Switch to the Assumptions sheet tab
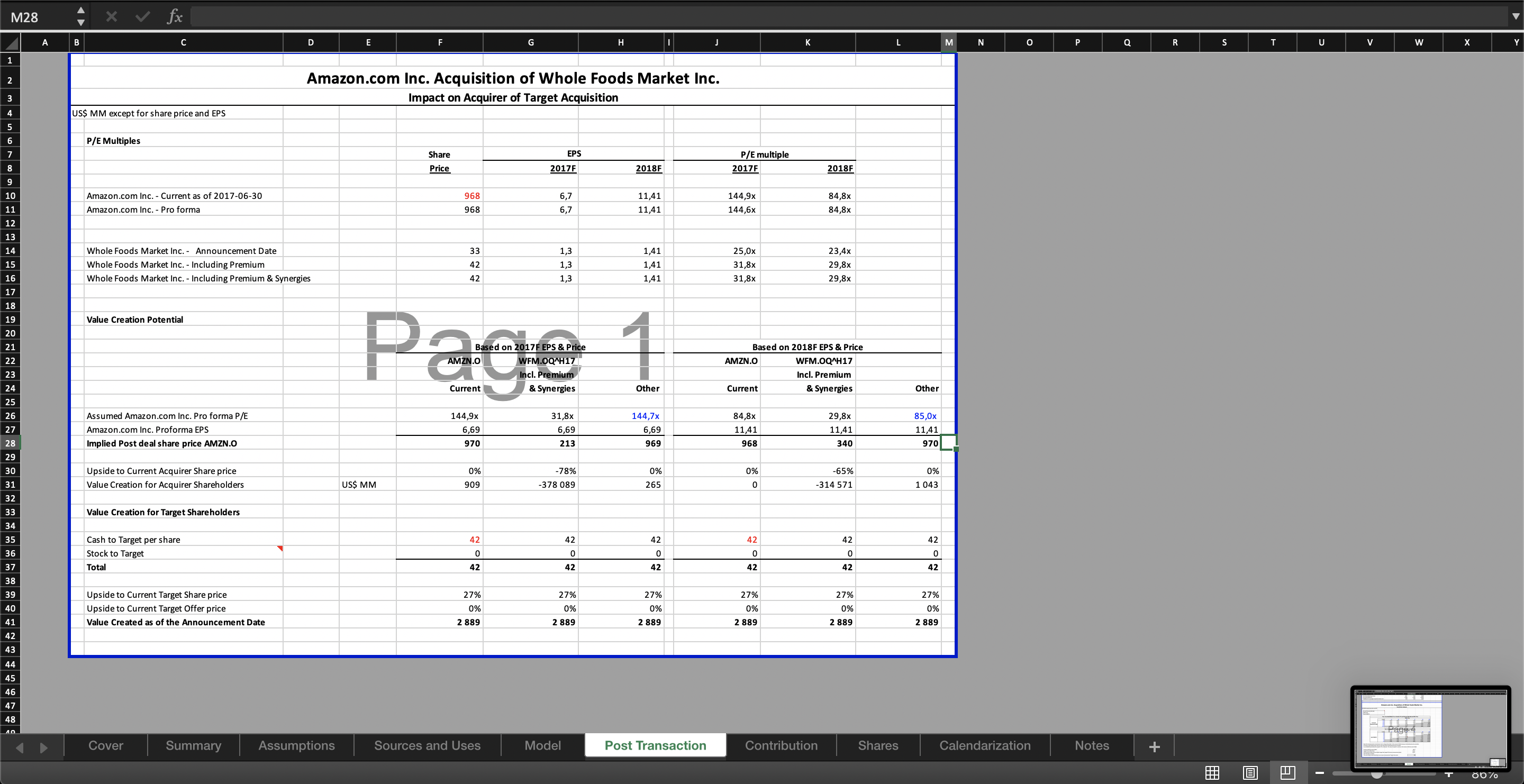The width and height of the screenshot is (1524, 784). click(x=296, y=745)
